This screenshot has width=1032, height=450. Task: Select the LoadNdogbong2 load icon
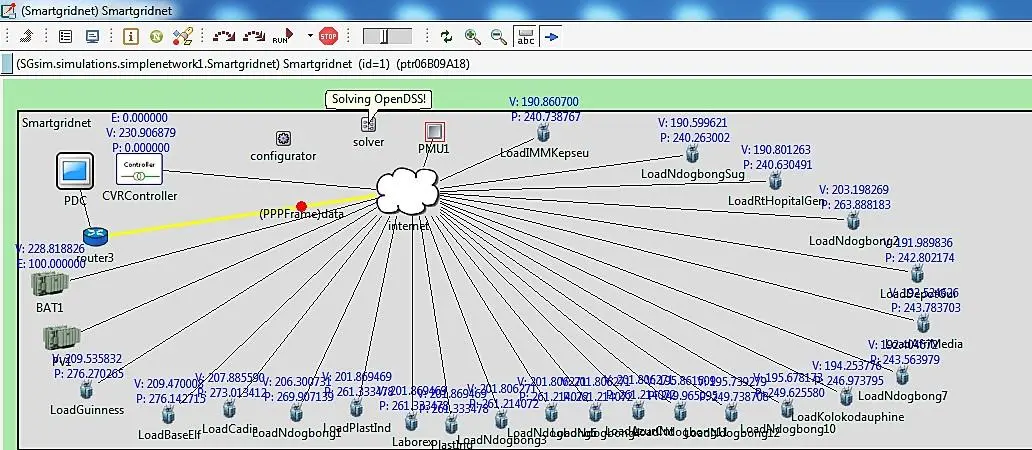pos(854,220)
